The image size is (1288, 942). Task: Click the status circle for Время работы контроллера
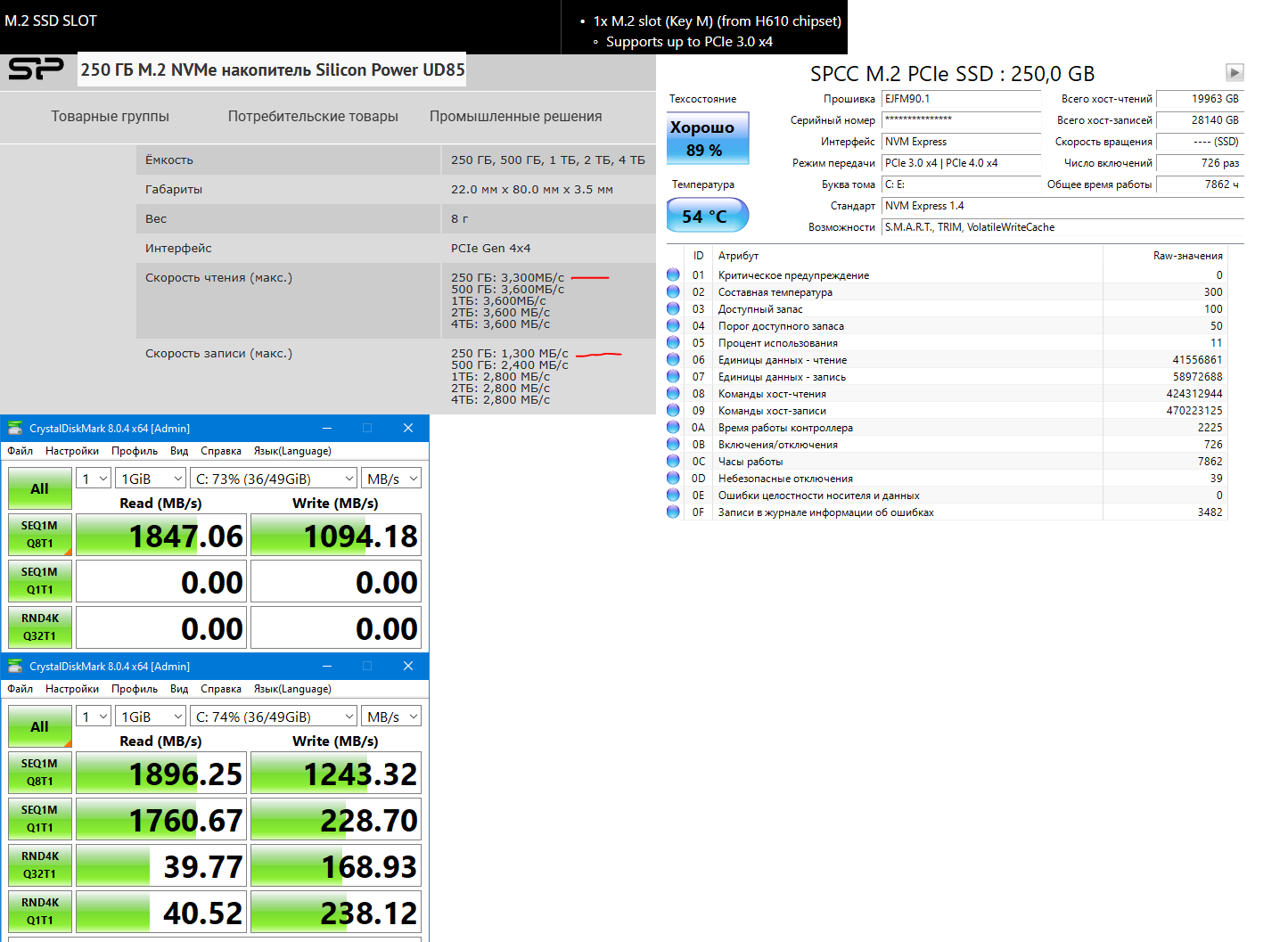[673, 427]
